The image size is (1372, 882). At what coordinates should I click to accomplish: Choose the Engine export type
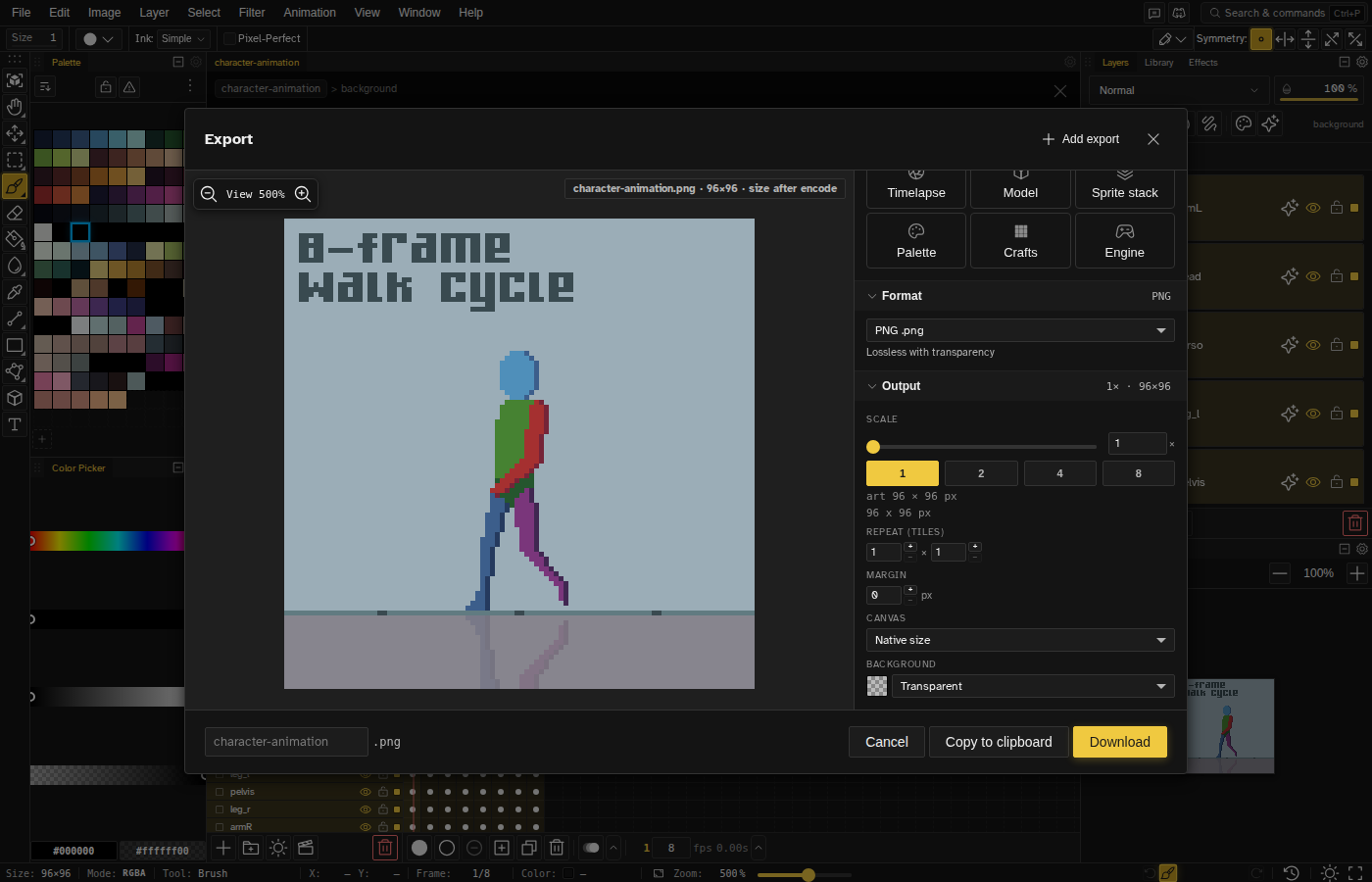tap(1125, 241)
